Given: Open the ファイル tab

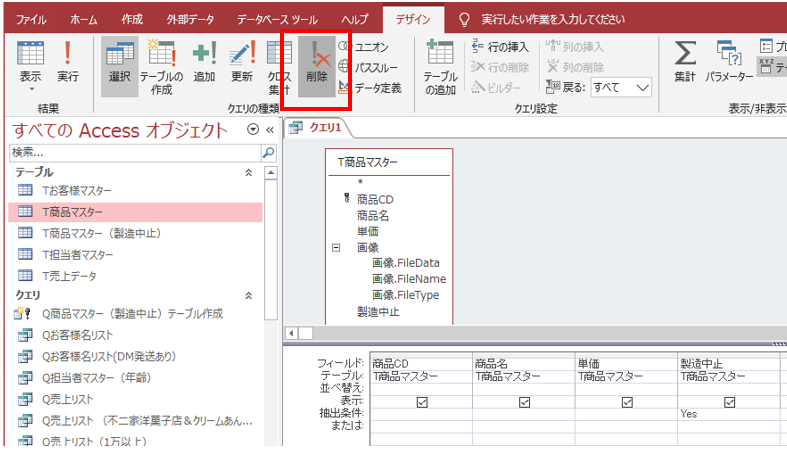Looking at the screenshot, I should pyautogui.click(x=31, y=20).
